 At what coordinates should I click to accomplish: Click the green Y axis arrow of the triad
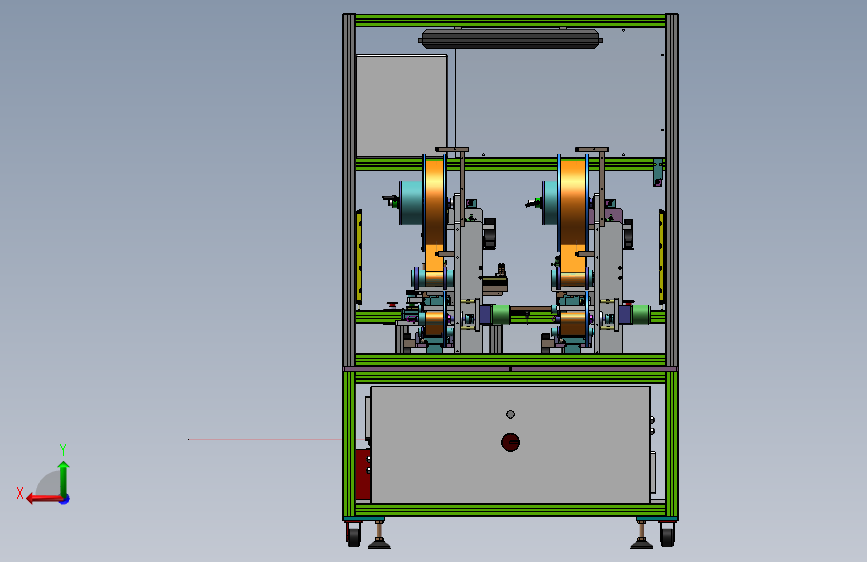click(x=64, y=478)
